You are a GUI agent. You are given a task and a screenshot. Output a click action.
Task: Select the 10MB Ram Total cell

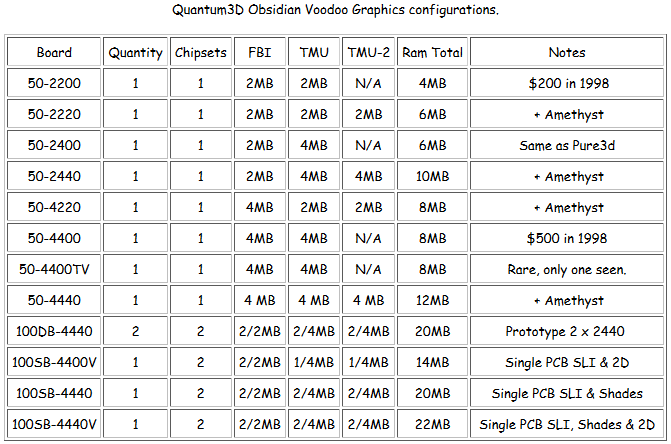coord(432,176)
